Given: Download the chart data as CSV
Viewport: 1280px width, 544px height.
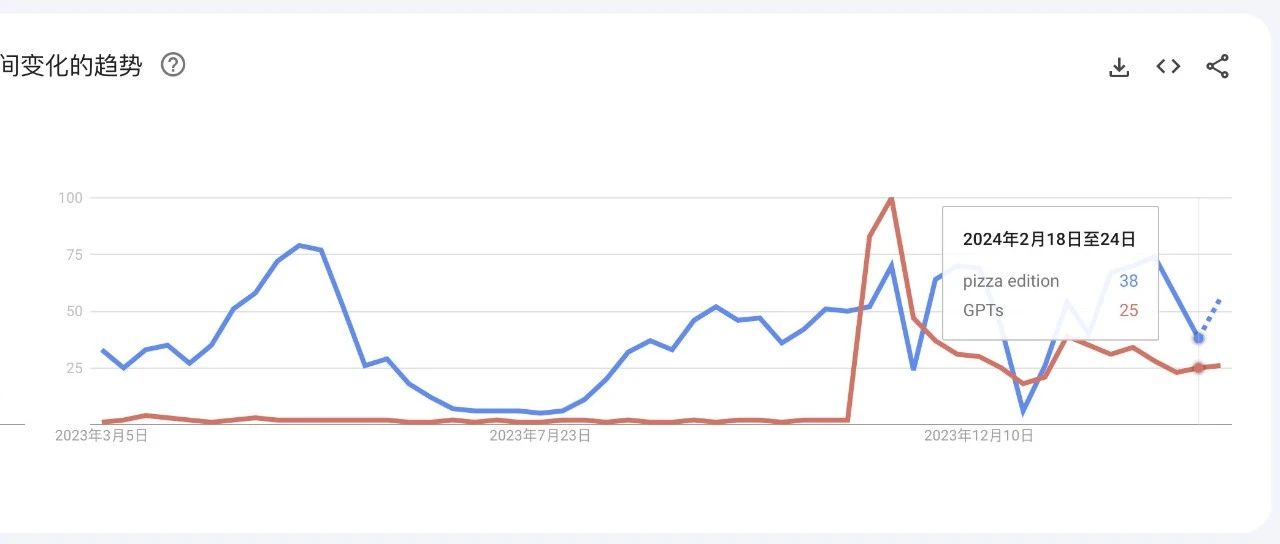Looking at the screenshot, I should (1119, 67).
